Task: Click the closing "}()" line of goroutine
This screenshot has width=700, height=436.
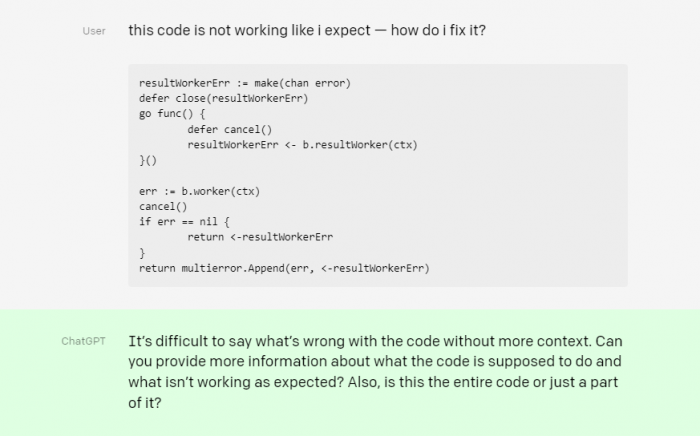Action: tap(148, 160)
